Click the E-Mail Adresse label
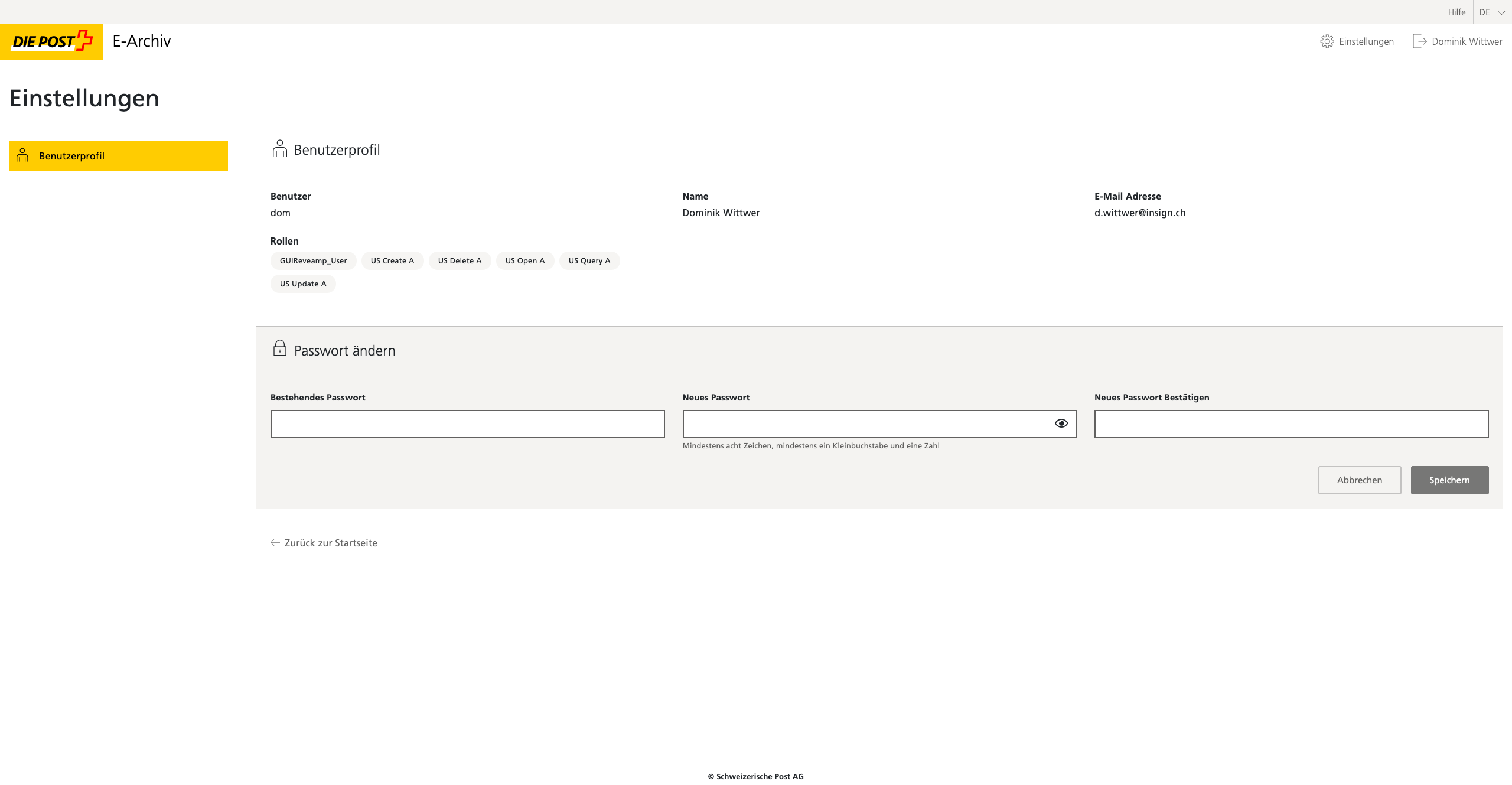Screen dimensions: 1512x785 coord(1128,196)
